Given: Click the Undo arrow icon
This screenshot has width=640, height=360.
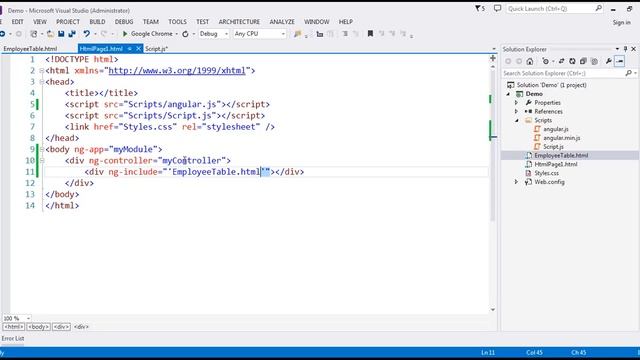Looking at the screenshot, I should [x=87, y=34].
